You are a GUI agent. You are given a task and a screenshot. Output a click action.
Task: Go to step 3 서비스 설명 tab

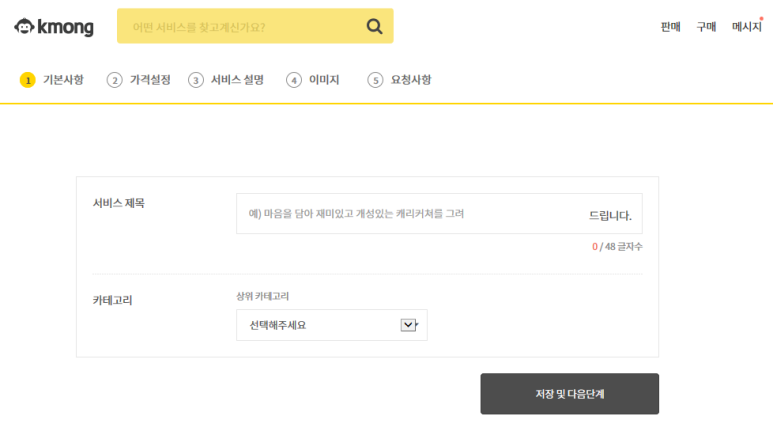(x=226, y=79)
